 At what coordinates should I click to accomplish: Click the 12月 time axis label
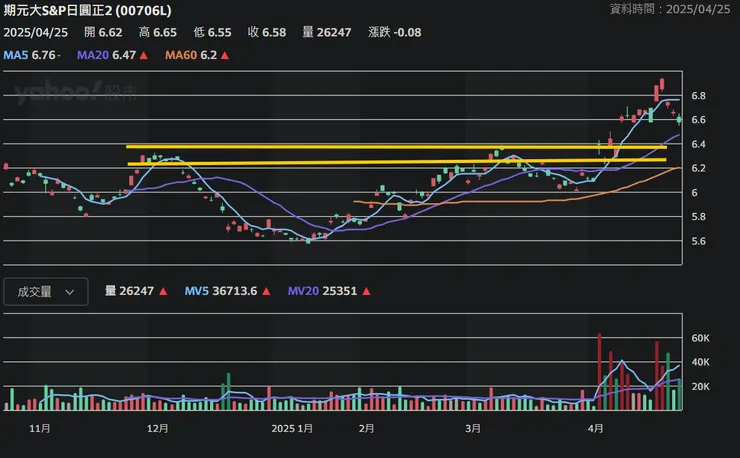158,428
